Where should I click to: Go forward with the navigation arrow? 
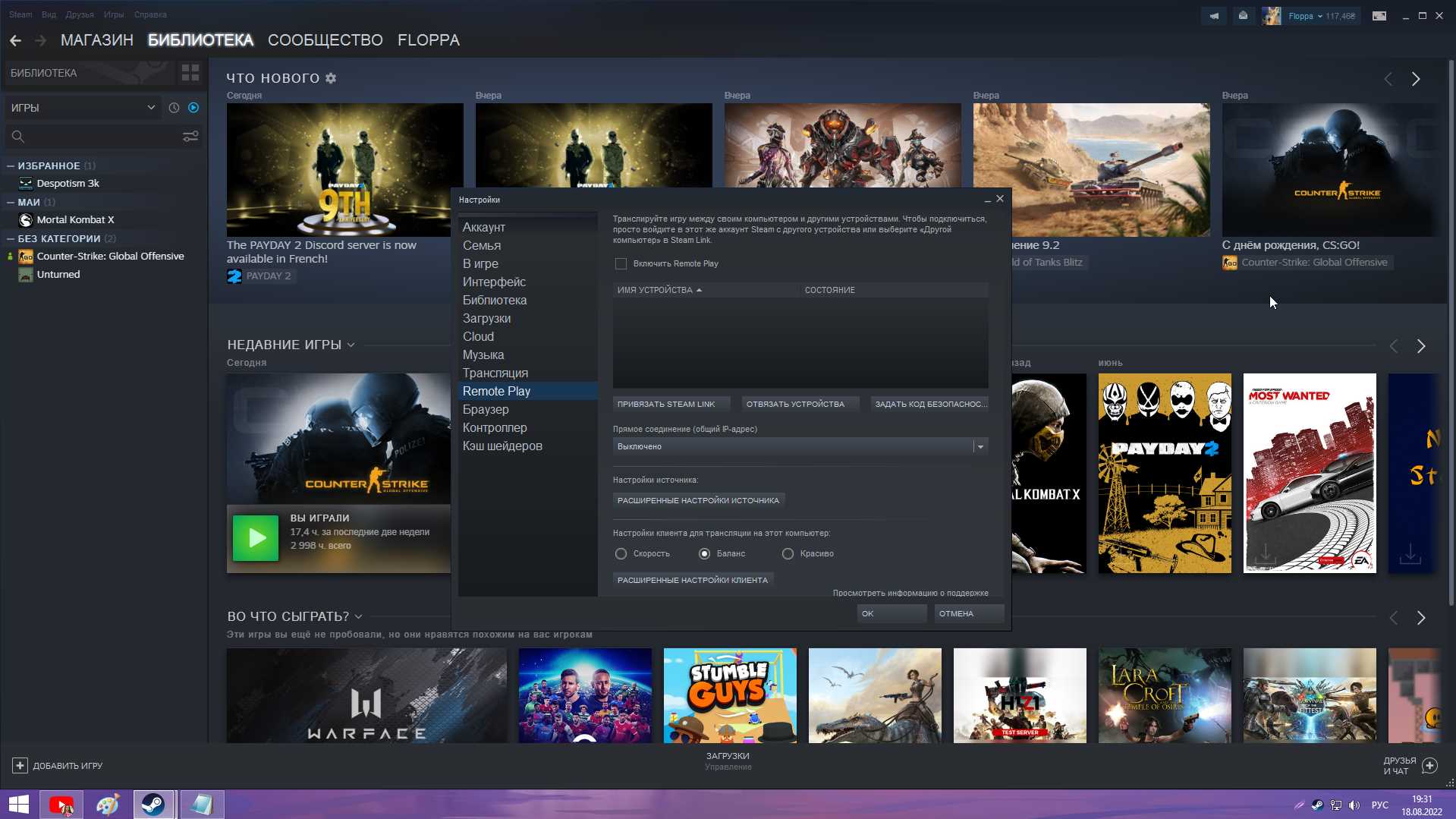[x=41, y=40]
